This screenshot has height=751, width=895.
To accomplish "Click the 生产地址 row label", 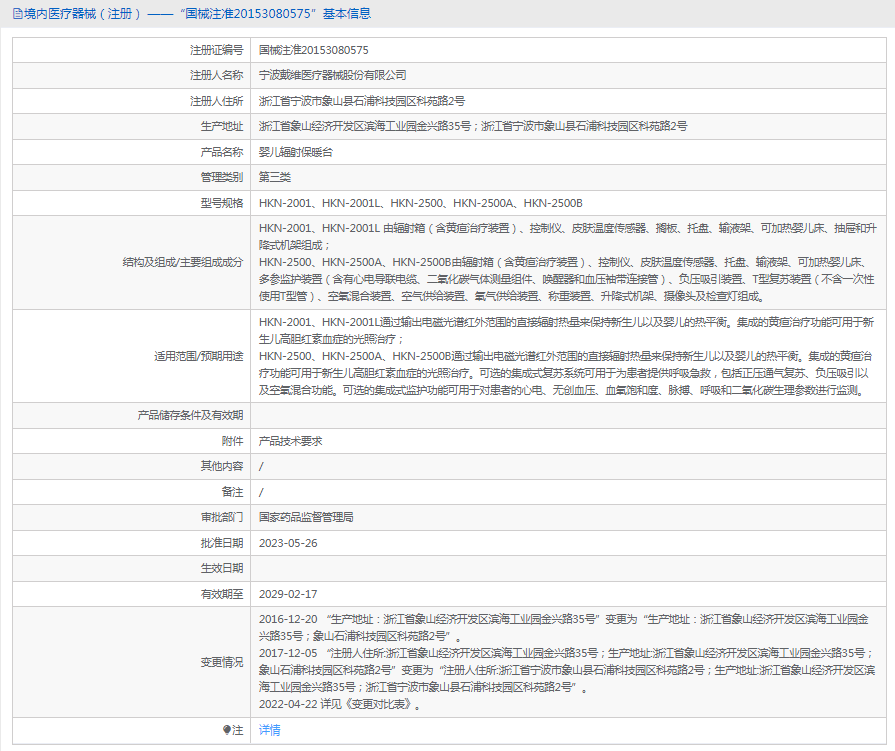I will click(221, 126).
